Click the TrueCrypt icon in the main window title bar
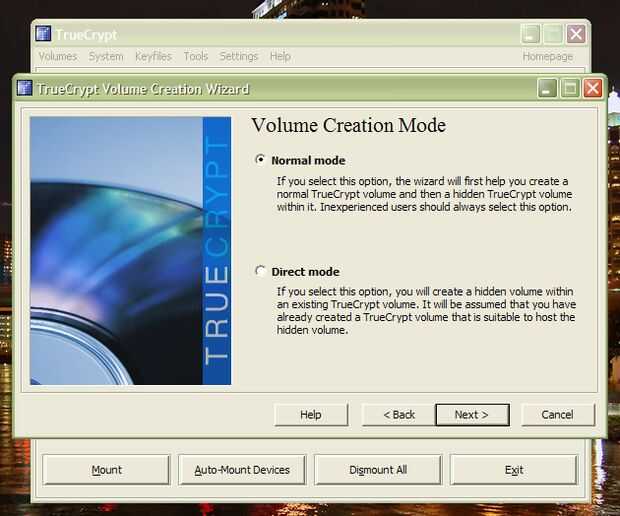620x516 pixels. pos(43,34)
